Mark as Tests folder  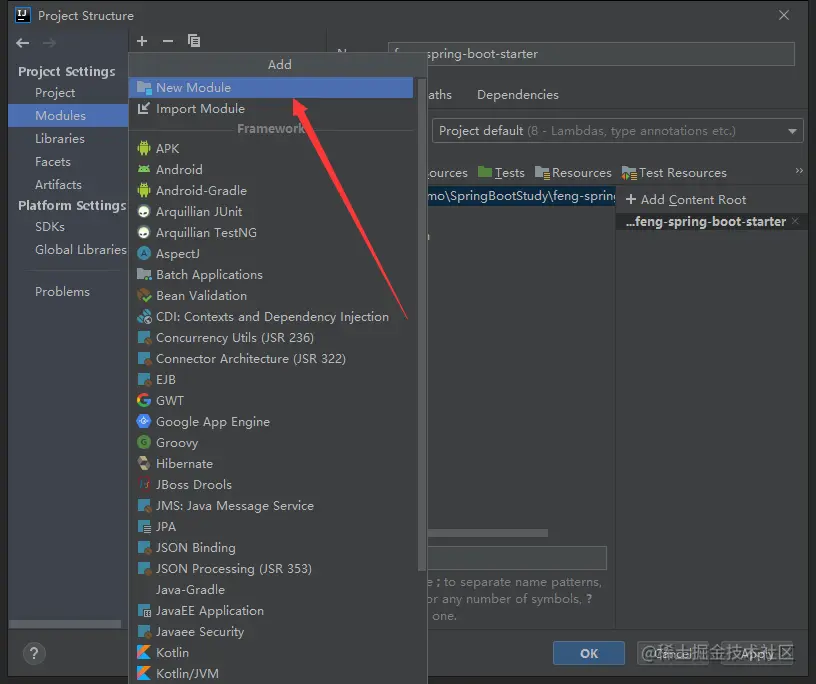[x=501, y=172]
